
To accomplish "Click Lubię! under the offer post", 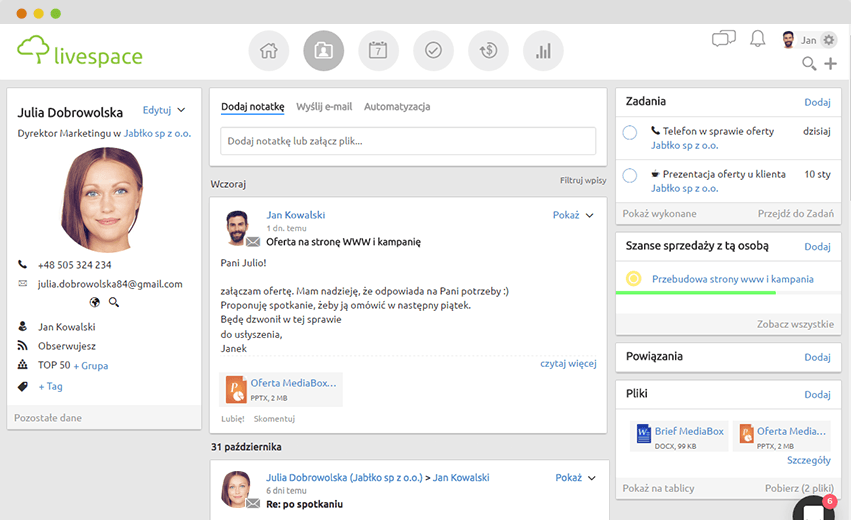I will [233, 419].
